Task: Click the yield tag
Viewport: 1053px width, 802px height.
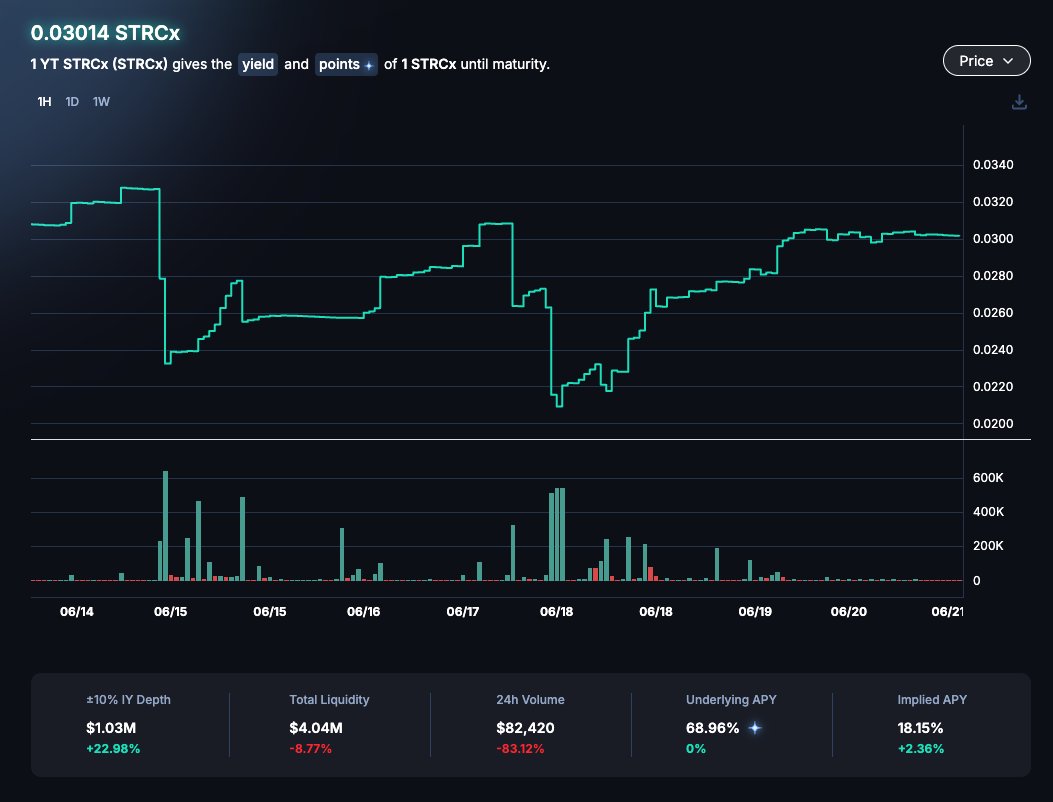Action: pyautogui.click(x=258, y=64)
